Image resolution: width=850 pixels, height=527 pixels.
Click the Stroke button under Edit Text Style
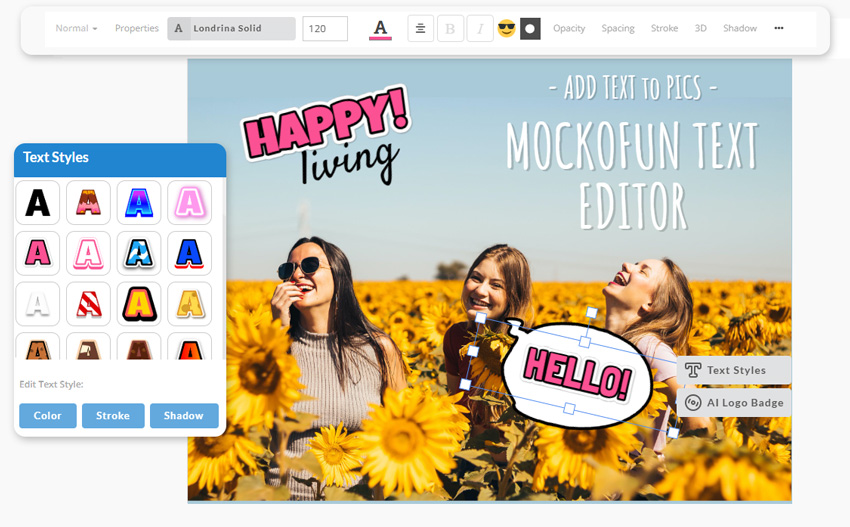click(113, 416)
